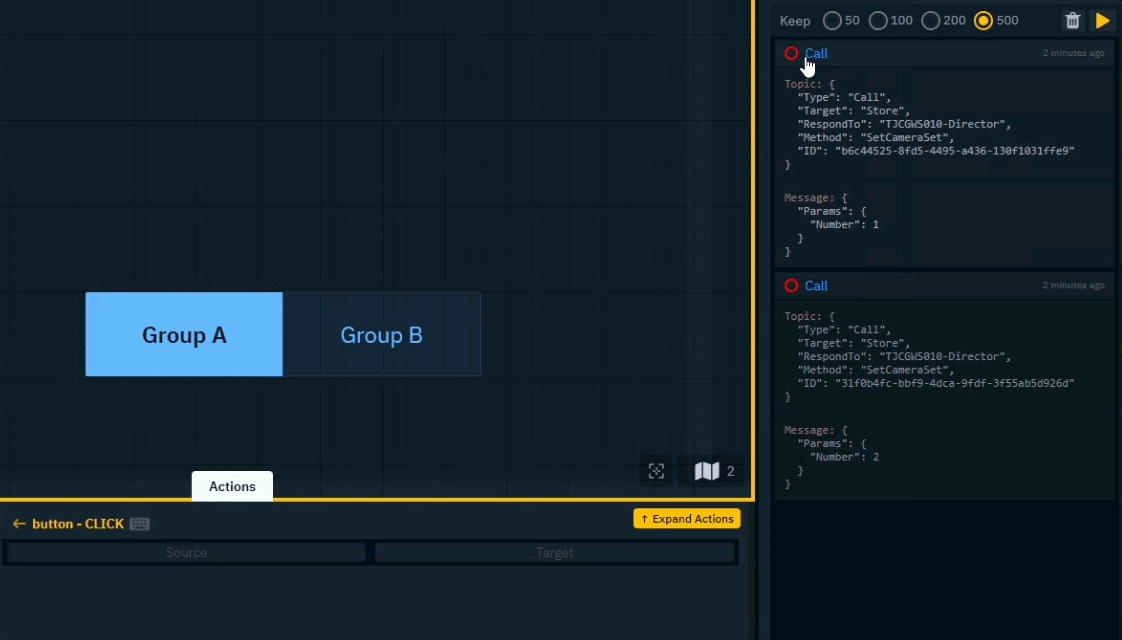The image size is (1122, 640).
Task: Click the focus/fit-to-view icon on canvas
Action: click(656, 471)
